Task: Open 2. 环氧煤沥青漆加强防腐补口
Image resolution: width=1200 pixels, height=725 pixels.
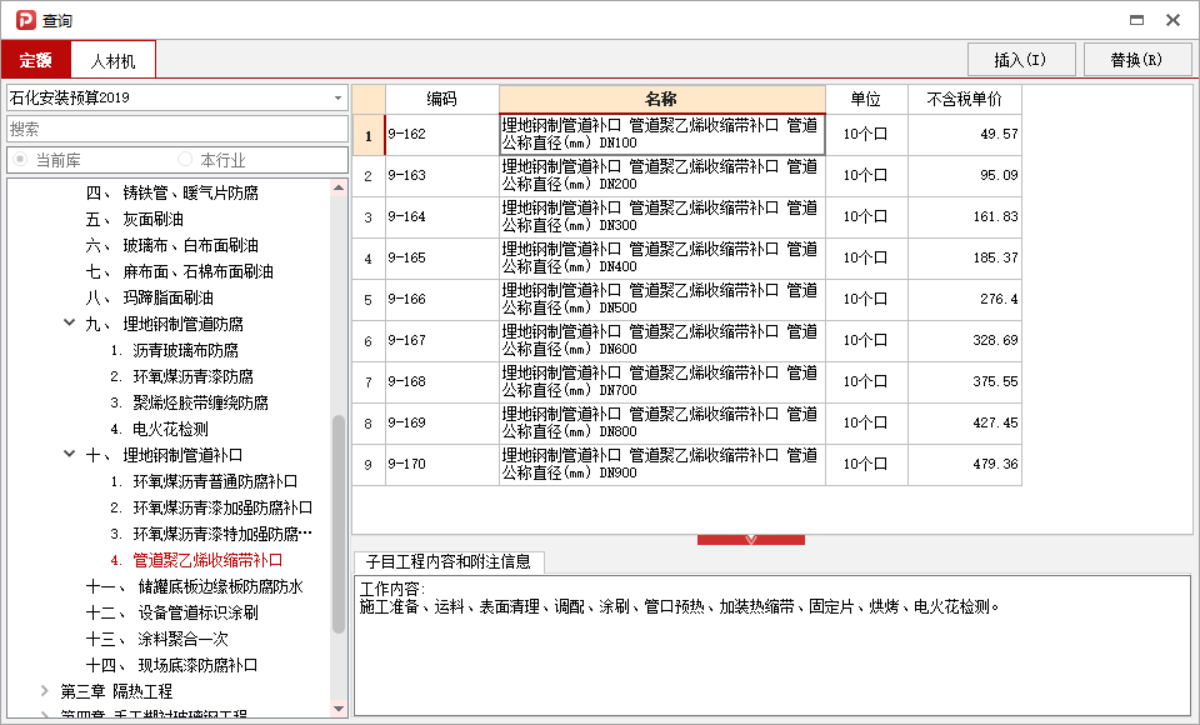Action: [211, 507]
